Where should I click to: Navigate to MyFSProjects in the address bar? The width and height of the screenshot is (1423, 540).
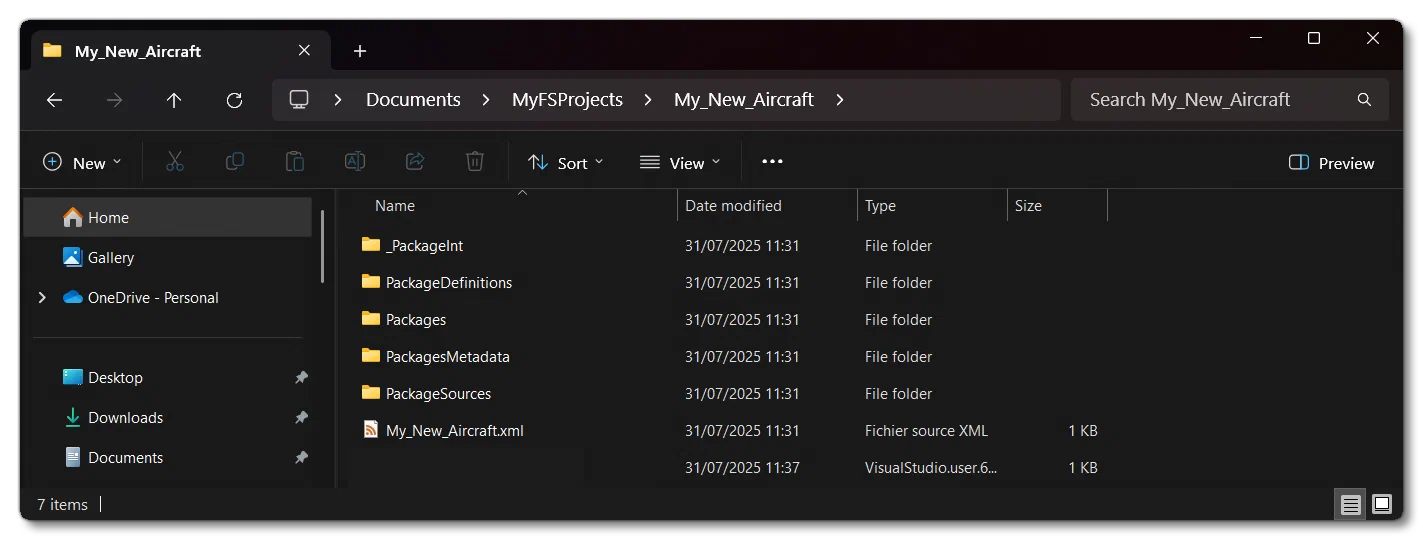click(567, 100)
